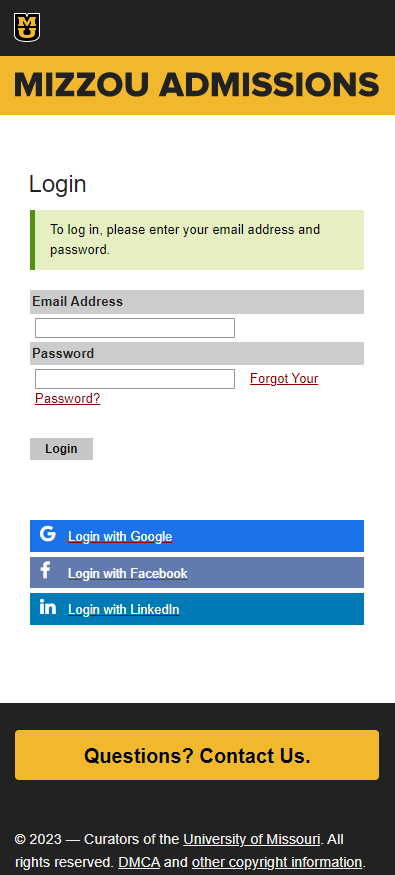Click the MU shield logo icon
This screenshot has height=875, width=395.
pyautogui.click(x=27, y=27)
